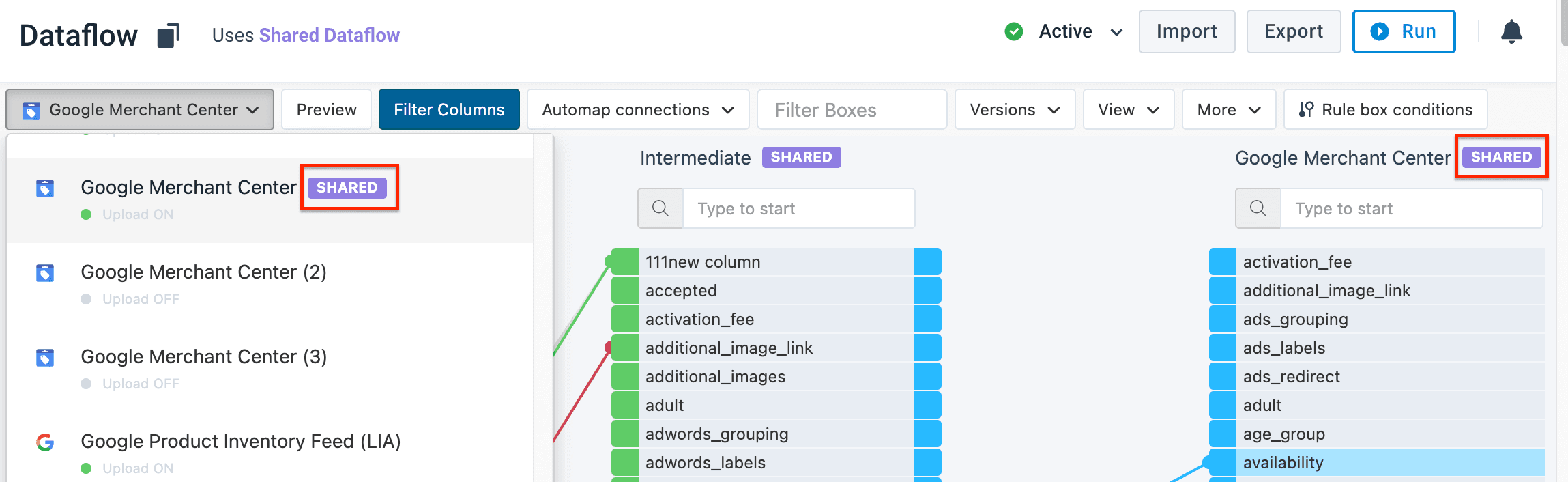Image resolution: width=1568 pixels, height=482 pixels.
Task: Click blue connector box of availability field
Action: click(x=1222, y=463)
